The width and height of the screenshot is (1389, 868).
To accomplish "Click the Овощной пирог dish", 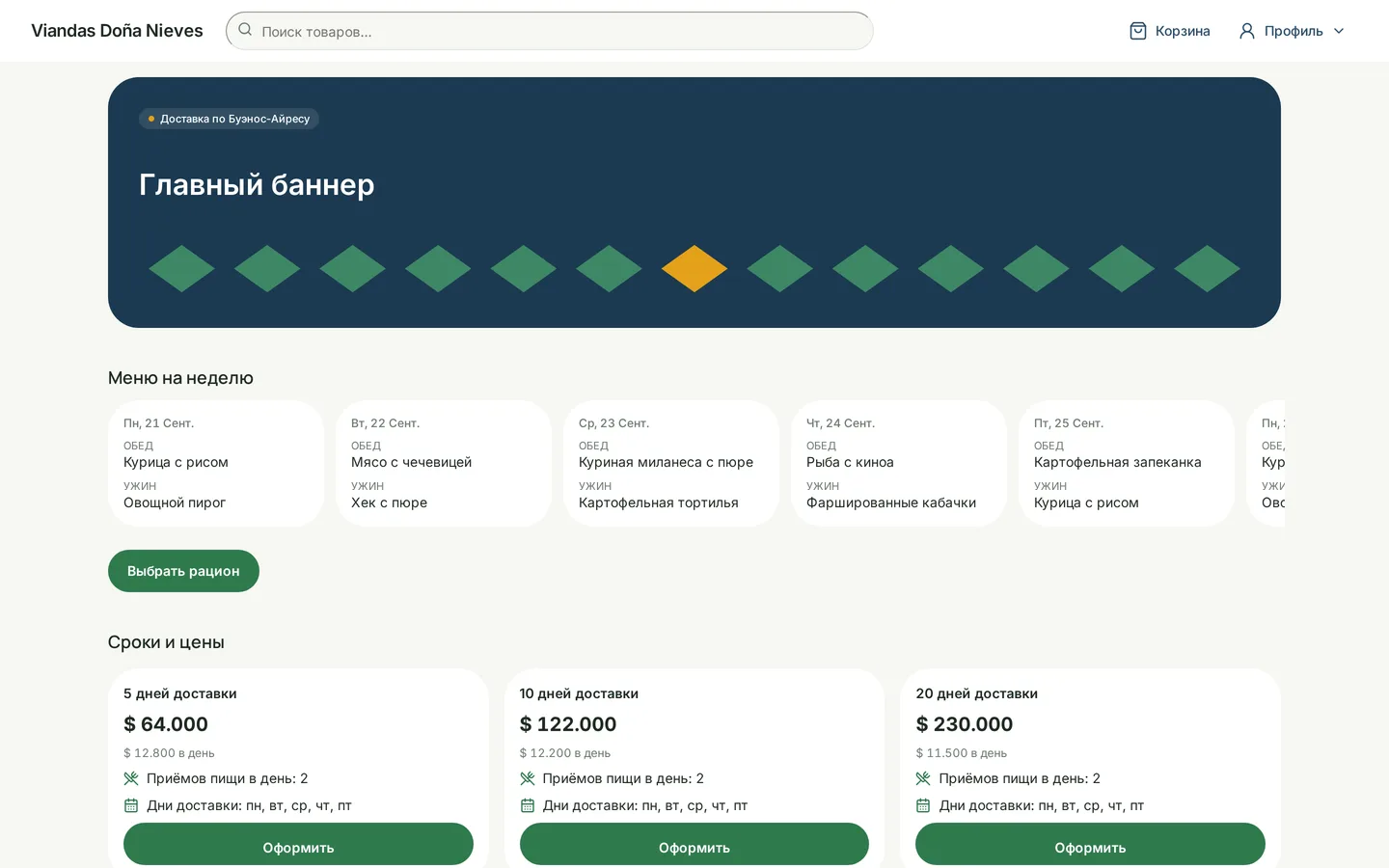I will [x=175, y=502].
